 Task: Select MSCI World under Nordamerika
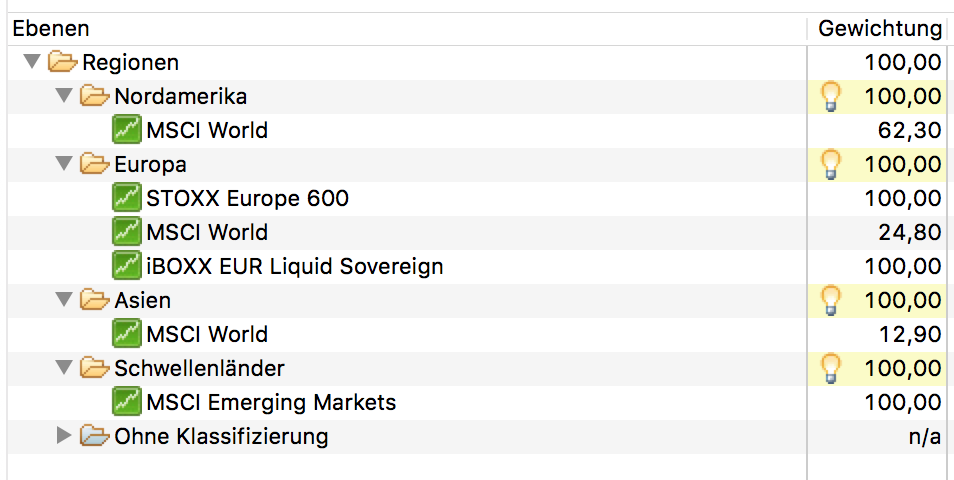[206, 130]
